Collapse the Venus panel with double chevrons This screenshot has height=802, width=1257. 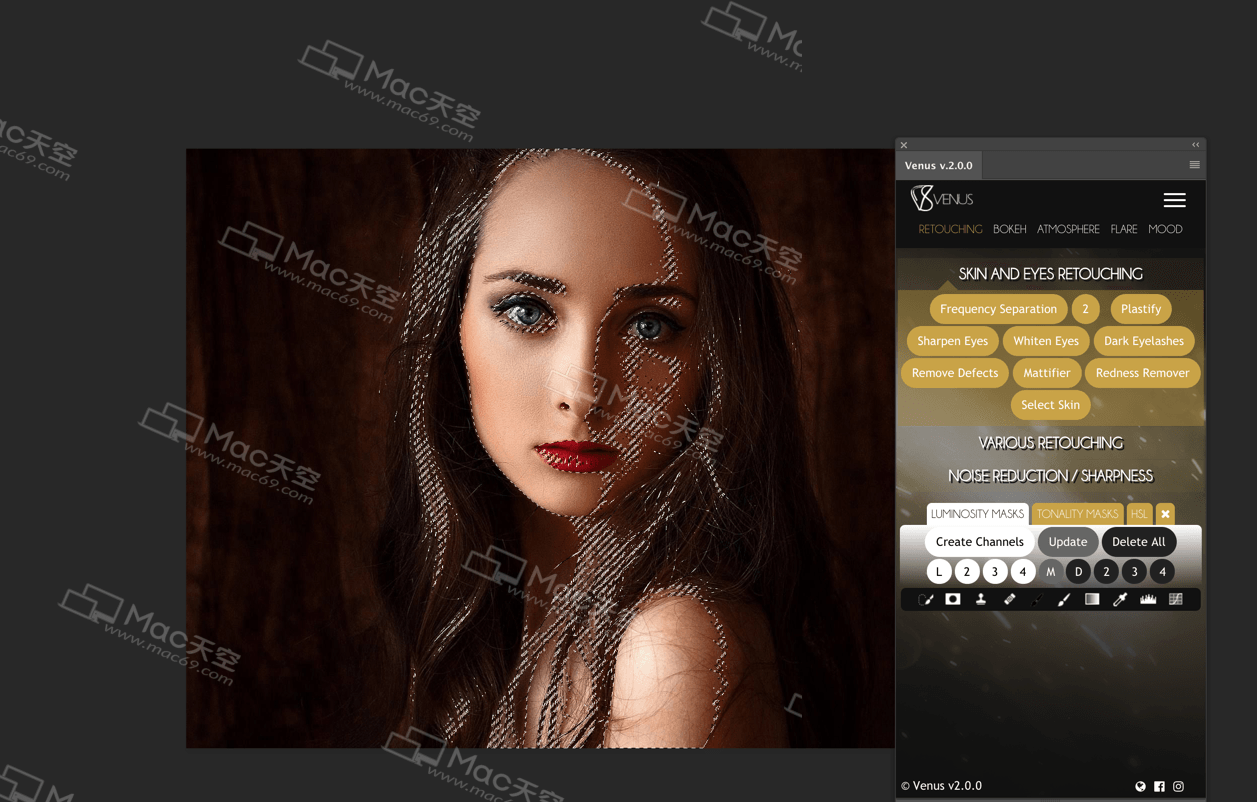(x=1195, y=144)
